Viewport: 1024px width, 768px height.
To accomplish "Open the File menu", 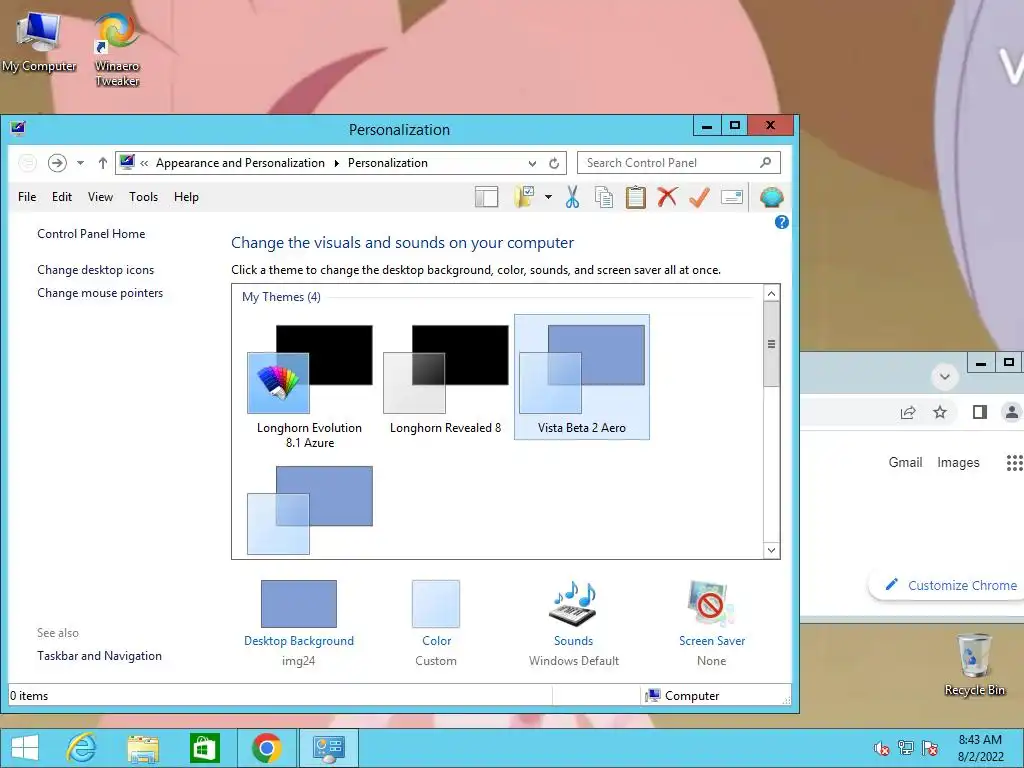I will [27, 197].
